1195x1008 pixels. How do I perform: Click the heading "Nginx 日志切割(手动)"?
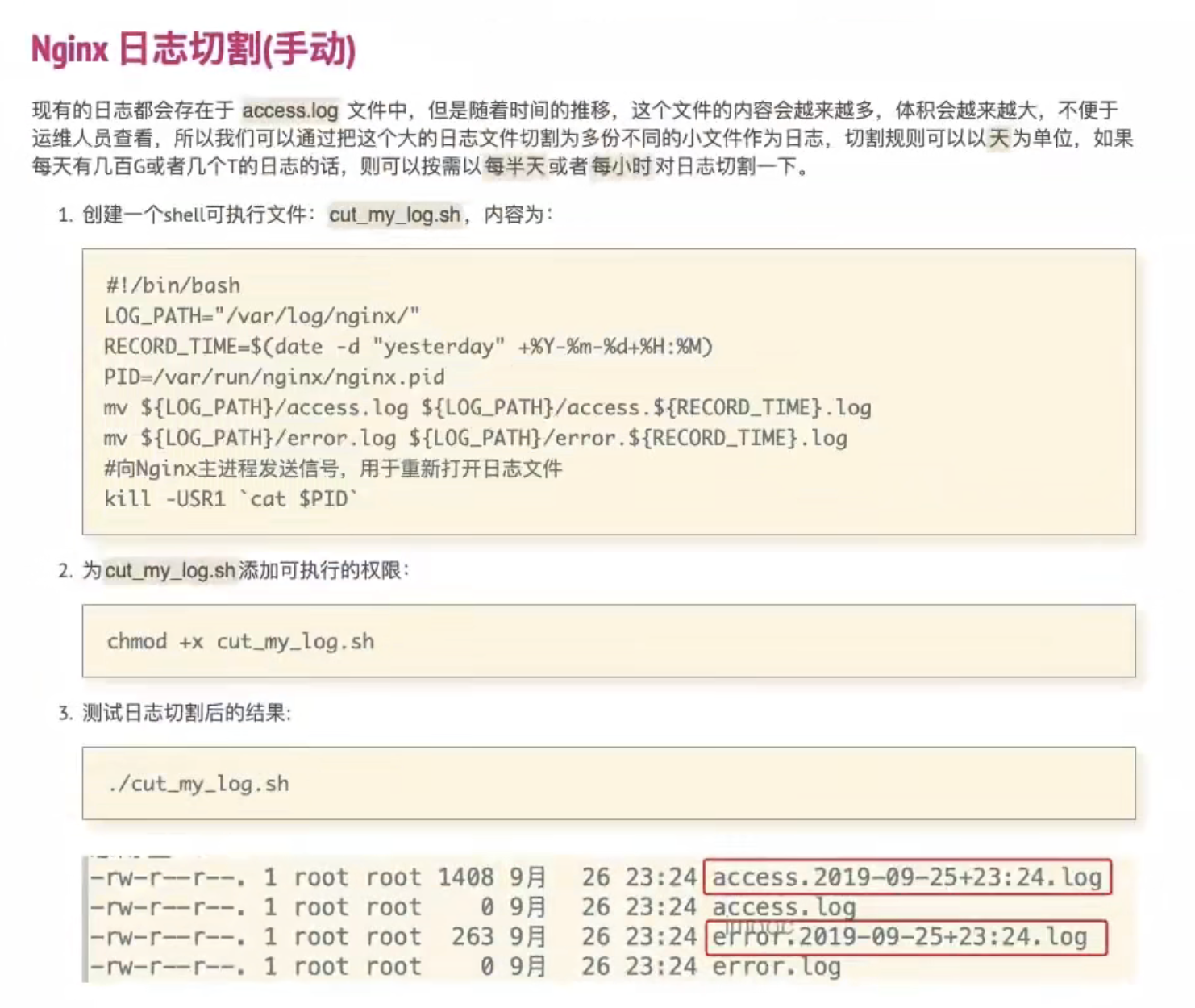point(194,49)
